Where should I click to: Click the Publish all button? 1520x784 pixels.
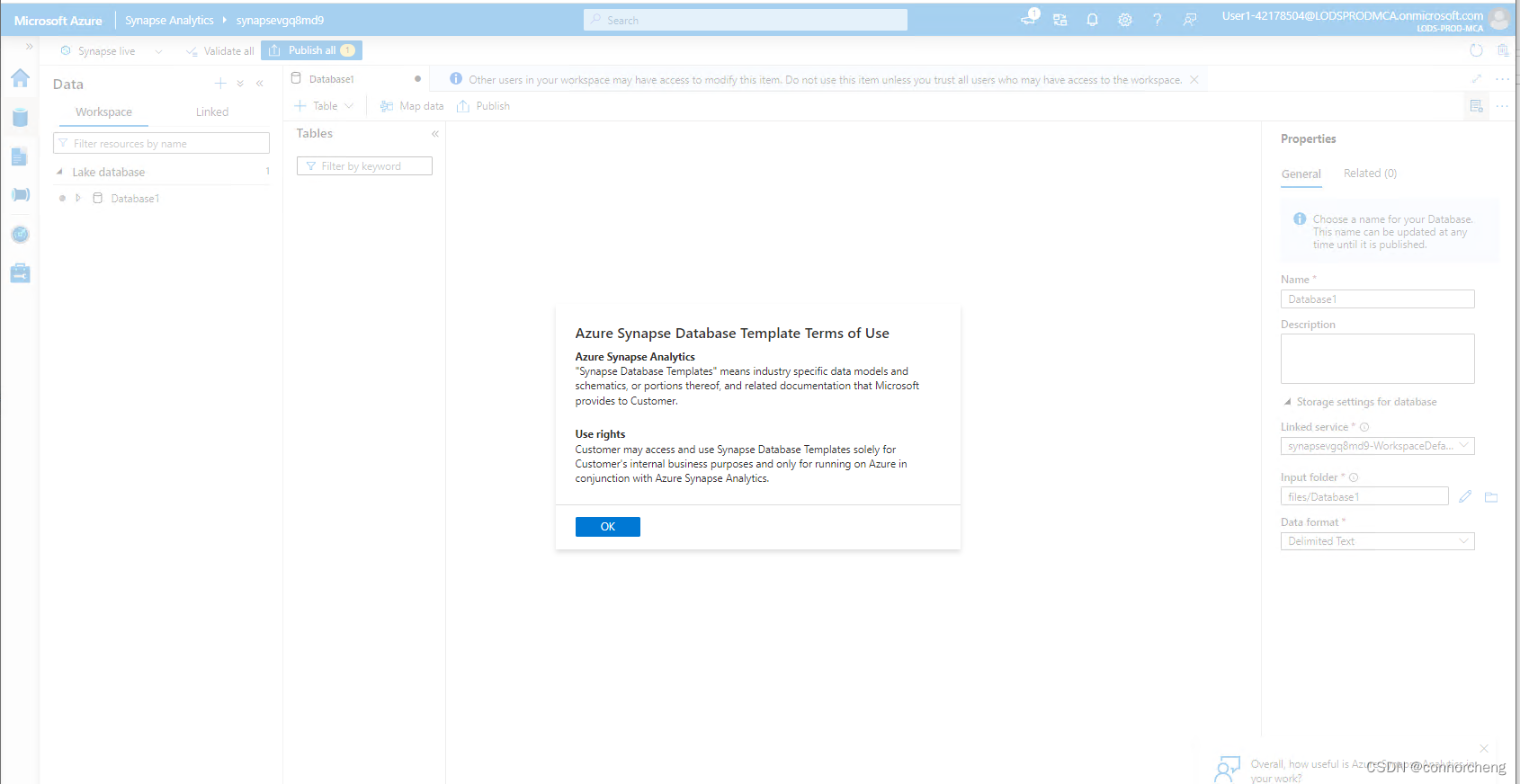click(x=312, y=50)
